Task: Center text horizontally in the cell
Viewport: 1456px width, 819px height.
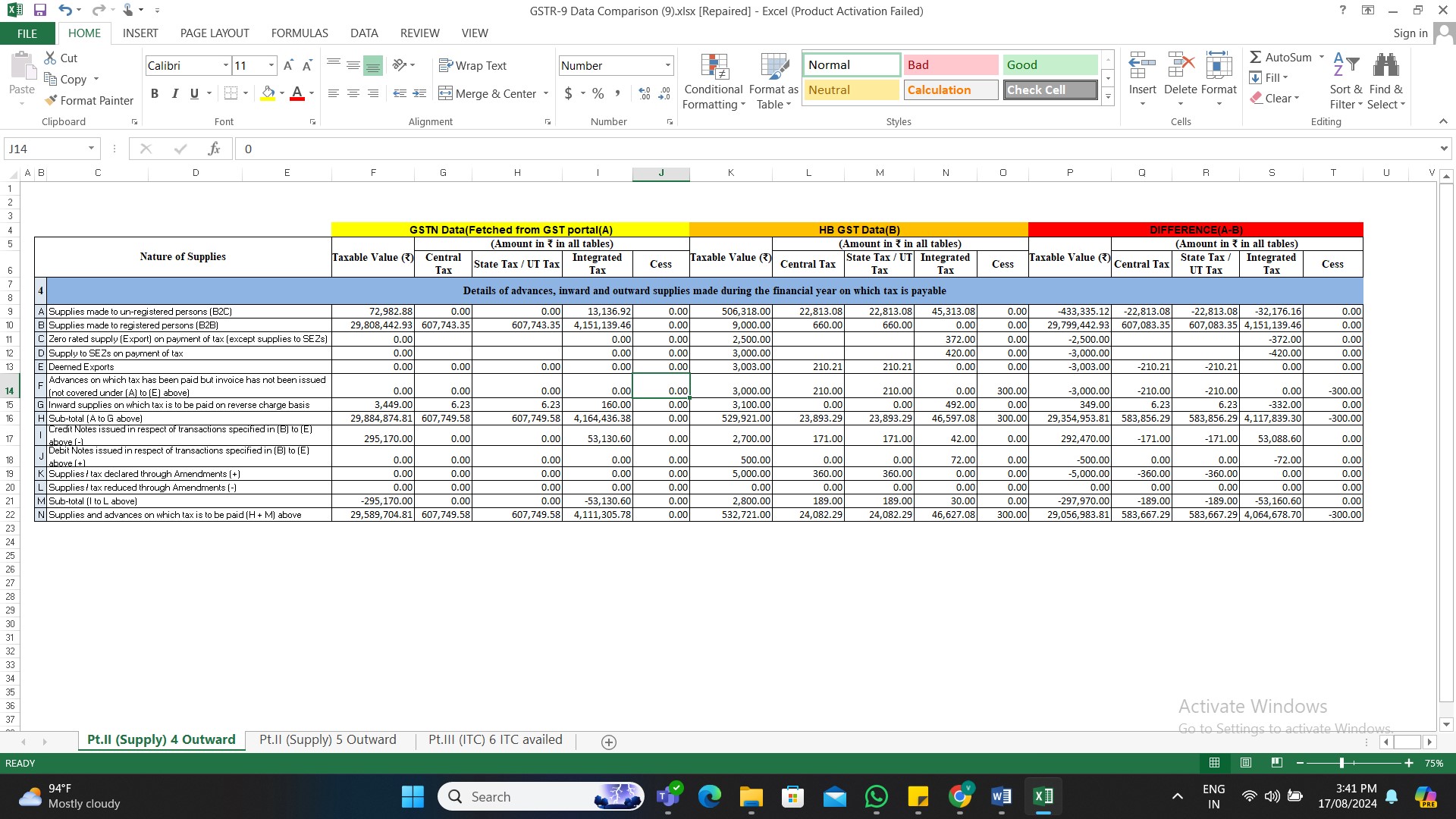Action: click(353, 93)
